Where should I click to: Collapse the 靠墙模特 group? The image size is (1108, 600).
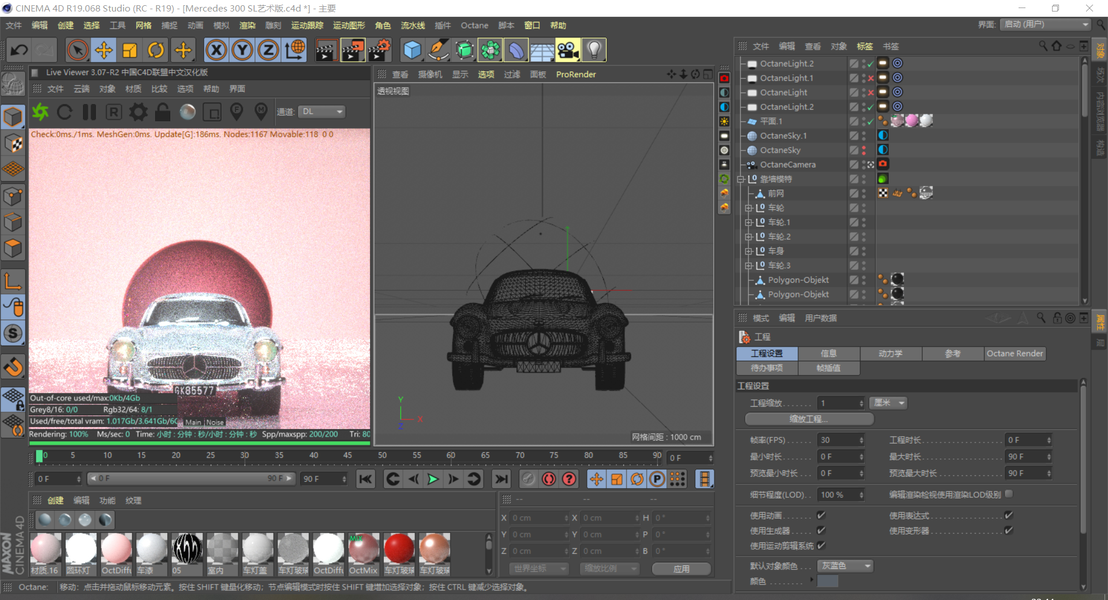click(x=741, y=179)
